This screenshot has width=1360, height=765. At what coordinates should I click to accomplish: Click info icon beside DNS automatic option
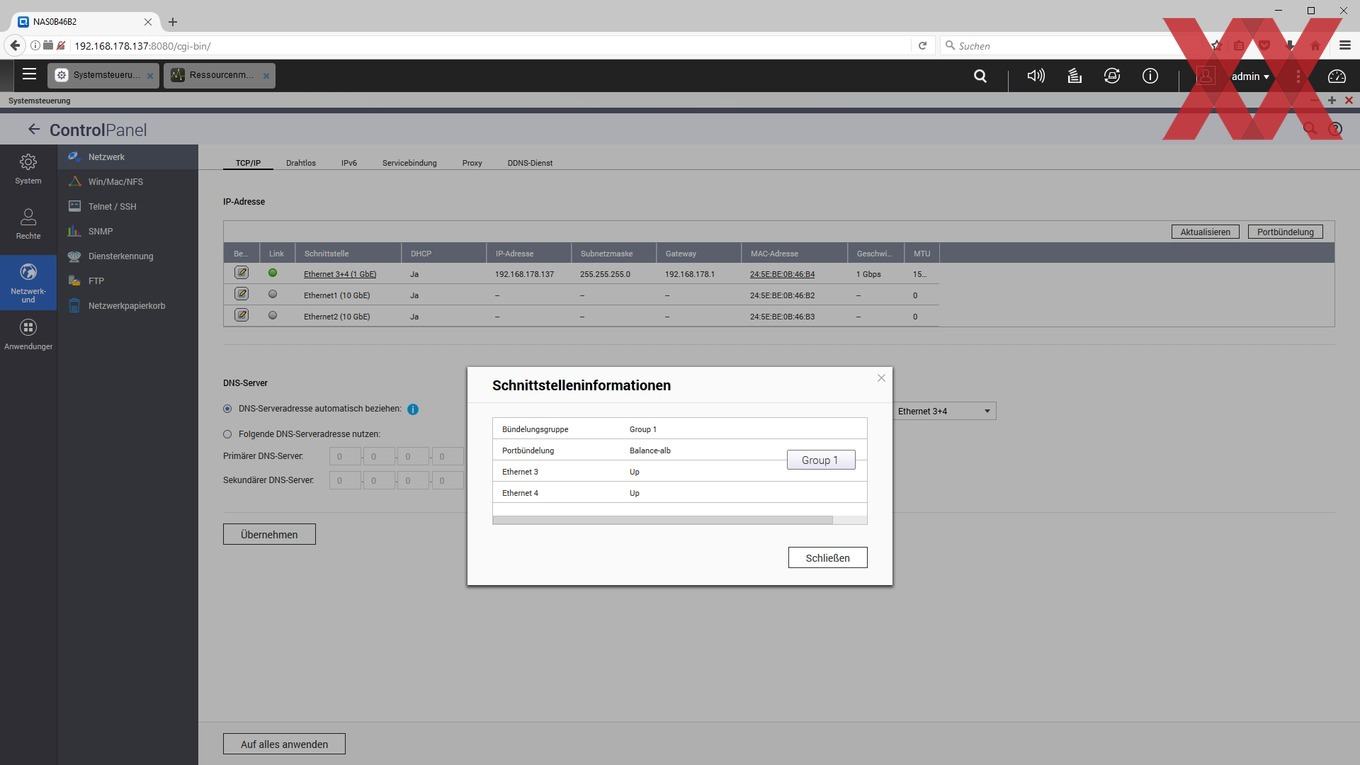tap(413, 409)
